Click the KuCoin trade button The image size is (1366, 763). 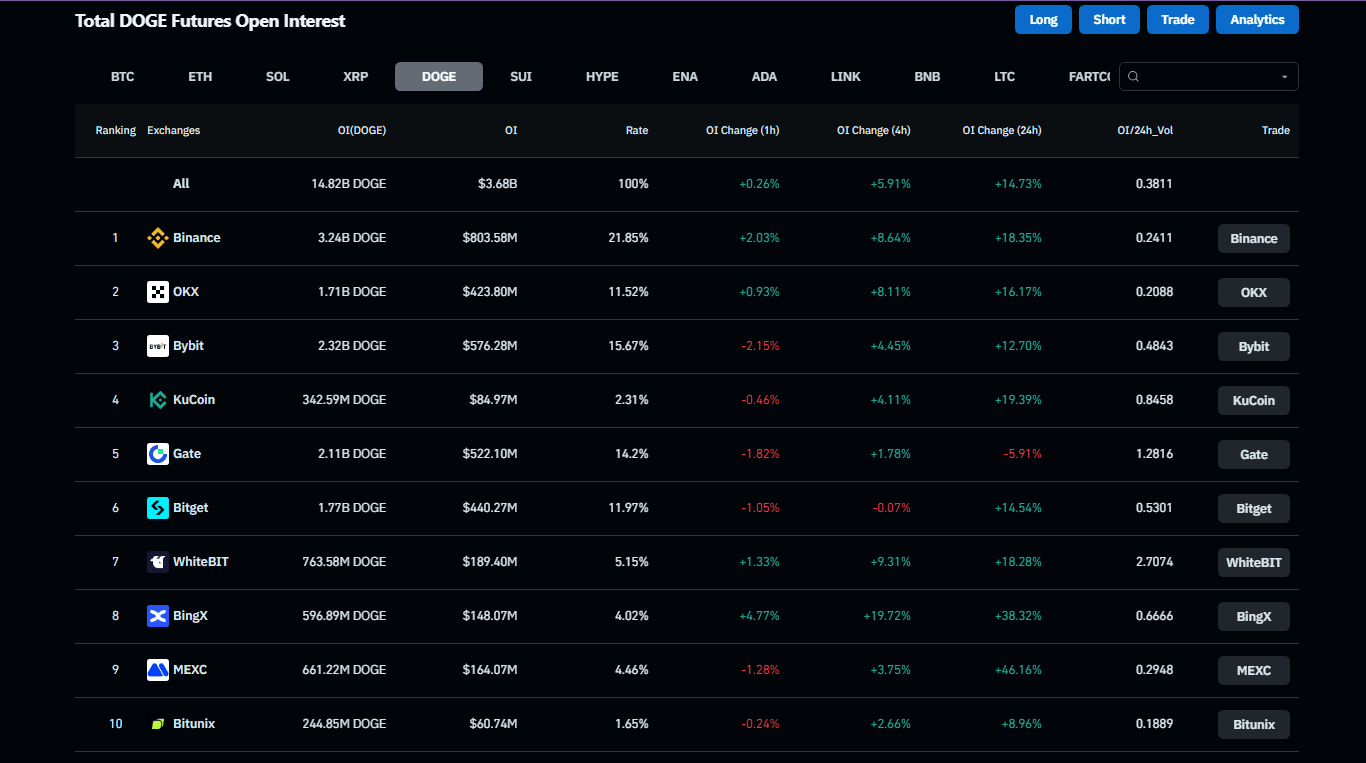[1254, 400]
